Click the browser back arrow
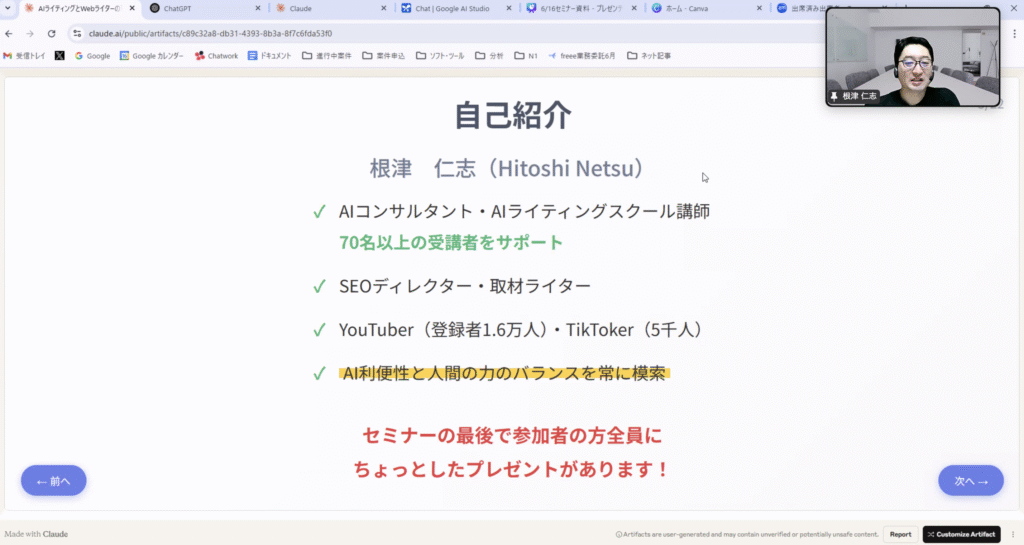 10,33
